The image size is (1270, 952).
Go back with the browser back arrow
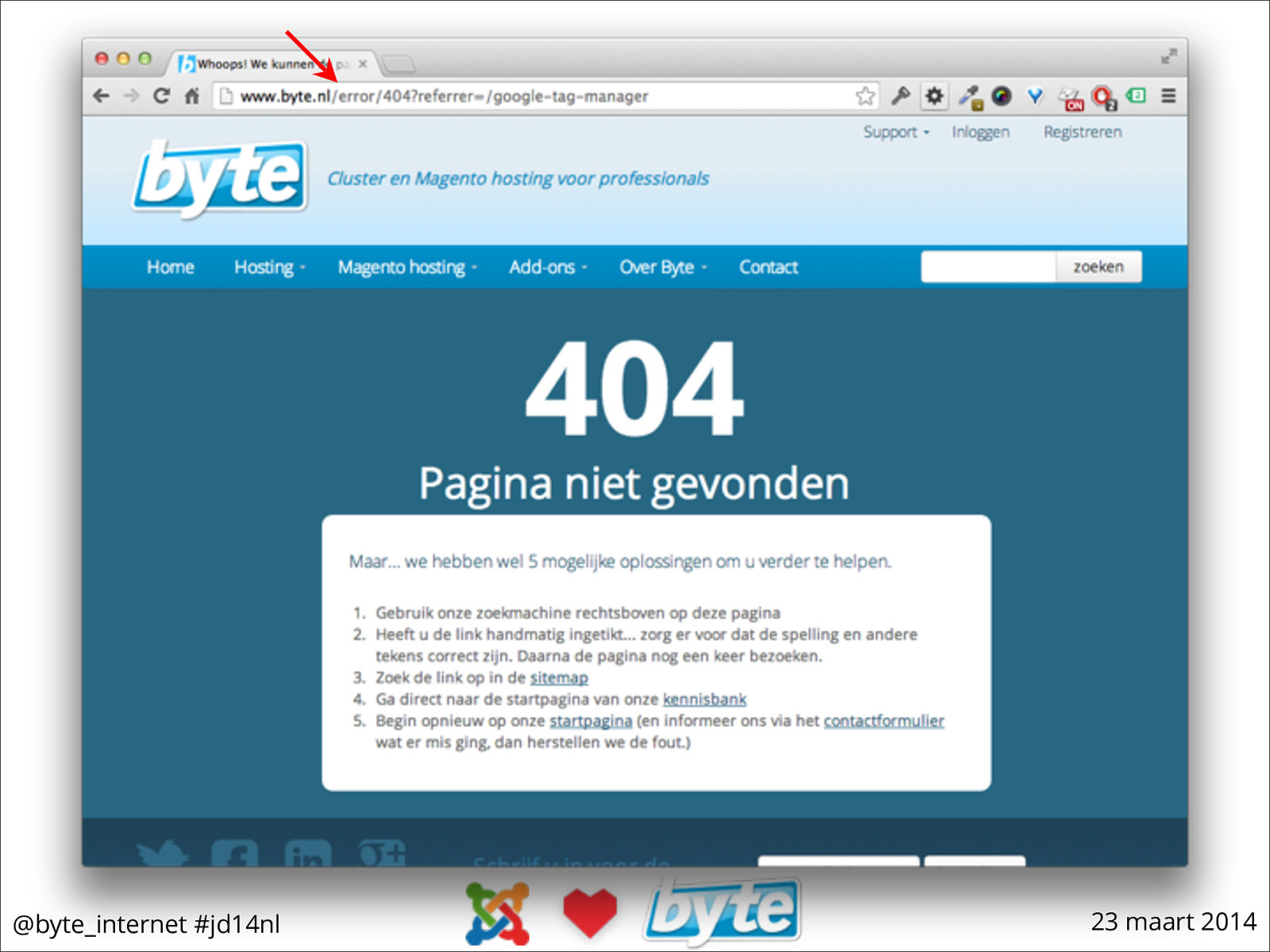click(x=101, y=96)
